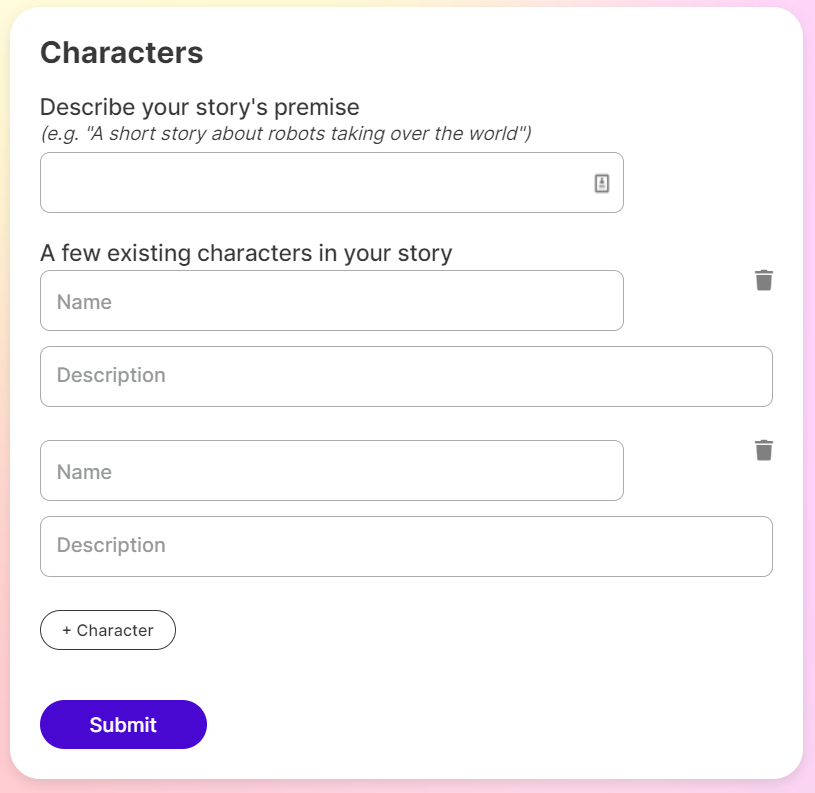Add a new character with "+ Character"
This screenshot has width=815, height=793.
point(107,630)
